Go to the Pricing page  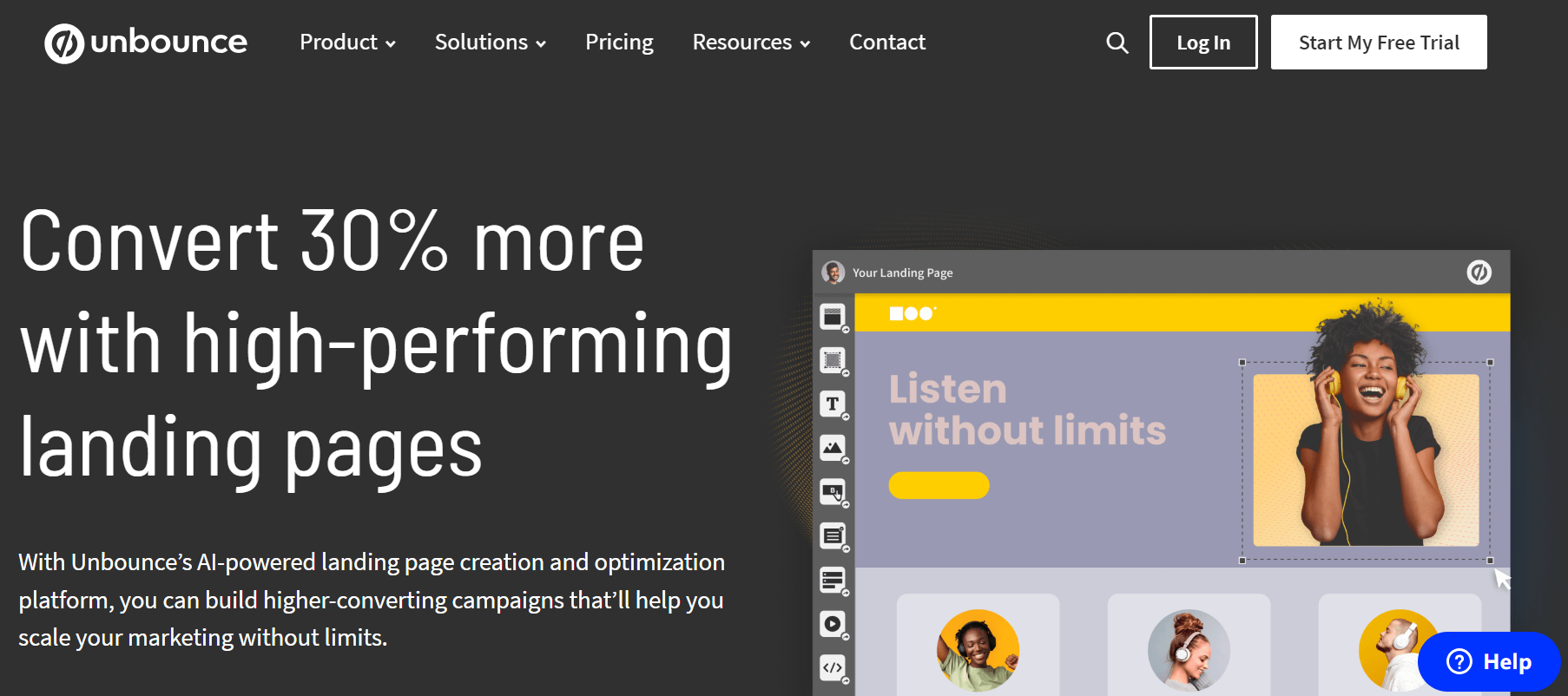(x=619, y=43)
